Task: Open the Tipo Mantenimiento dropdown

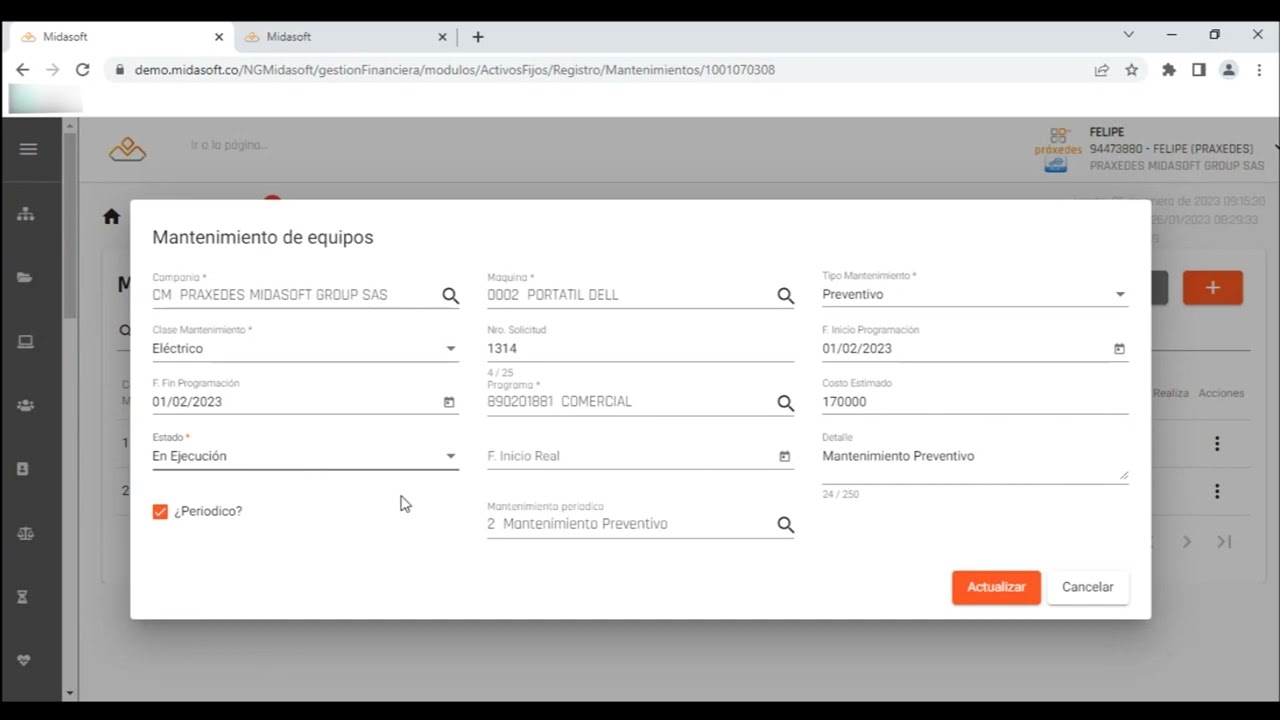Action: point(975,295)
